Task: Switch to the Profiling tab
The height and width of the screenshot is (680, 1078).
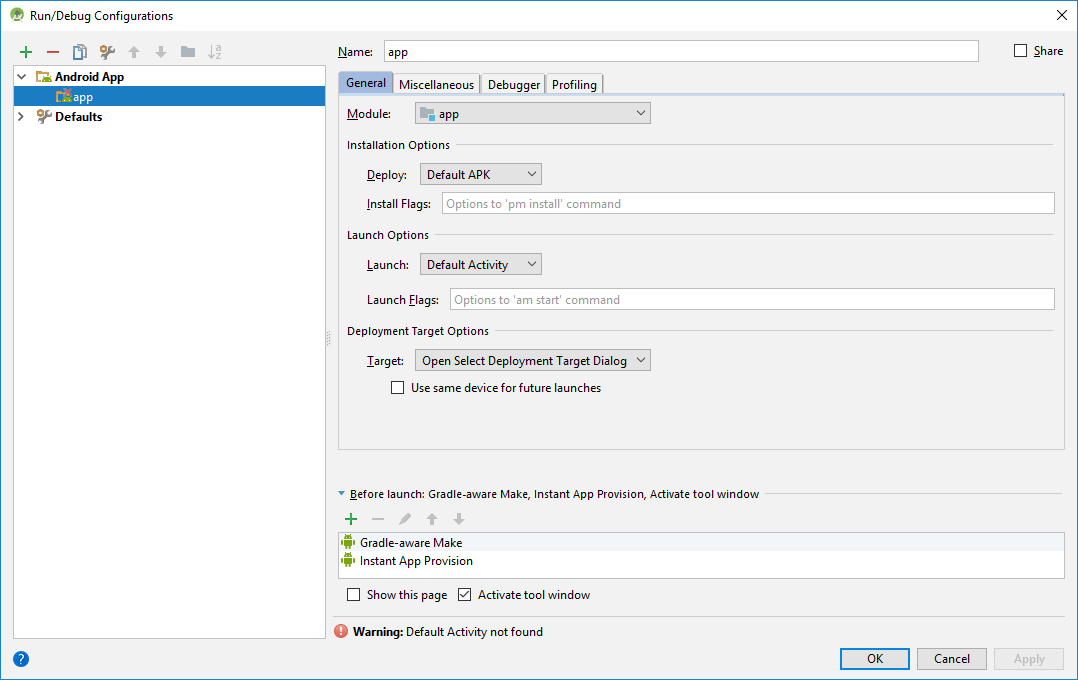Action: point(574,85)
